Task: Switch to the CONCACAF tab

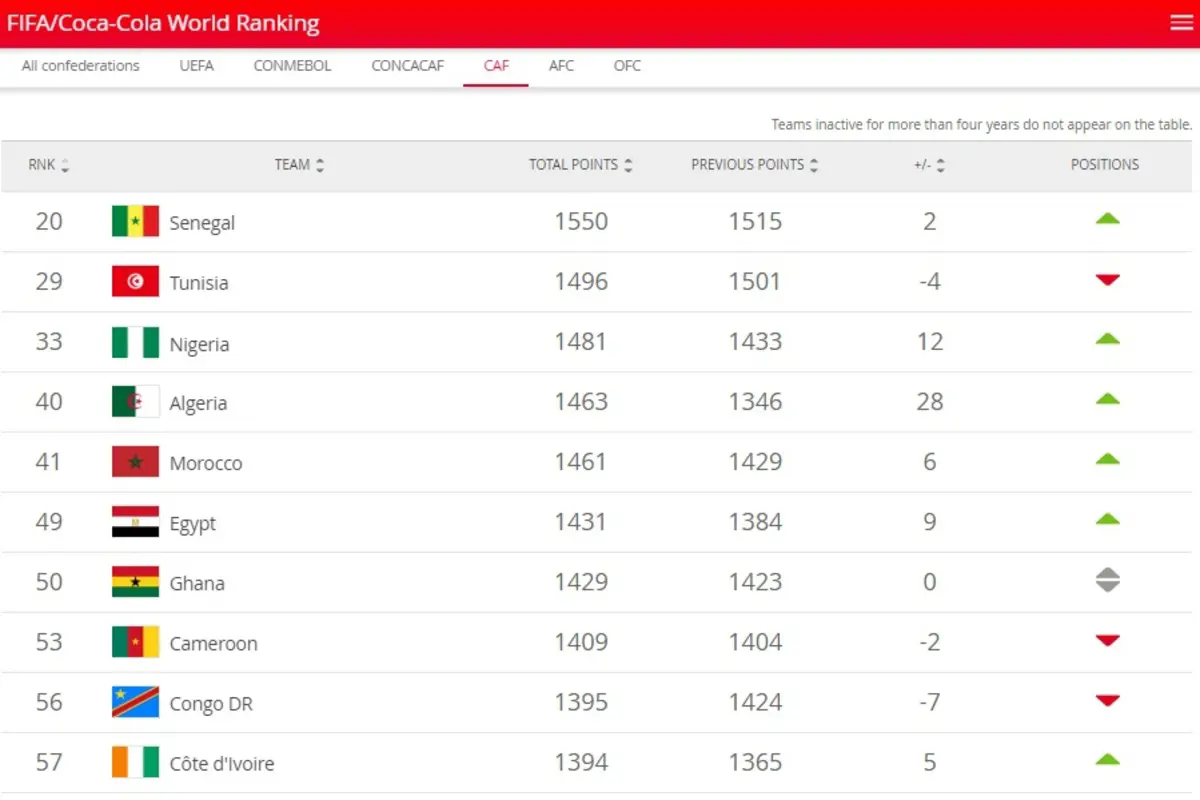Action: click(408, 66)
